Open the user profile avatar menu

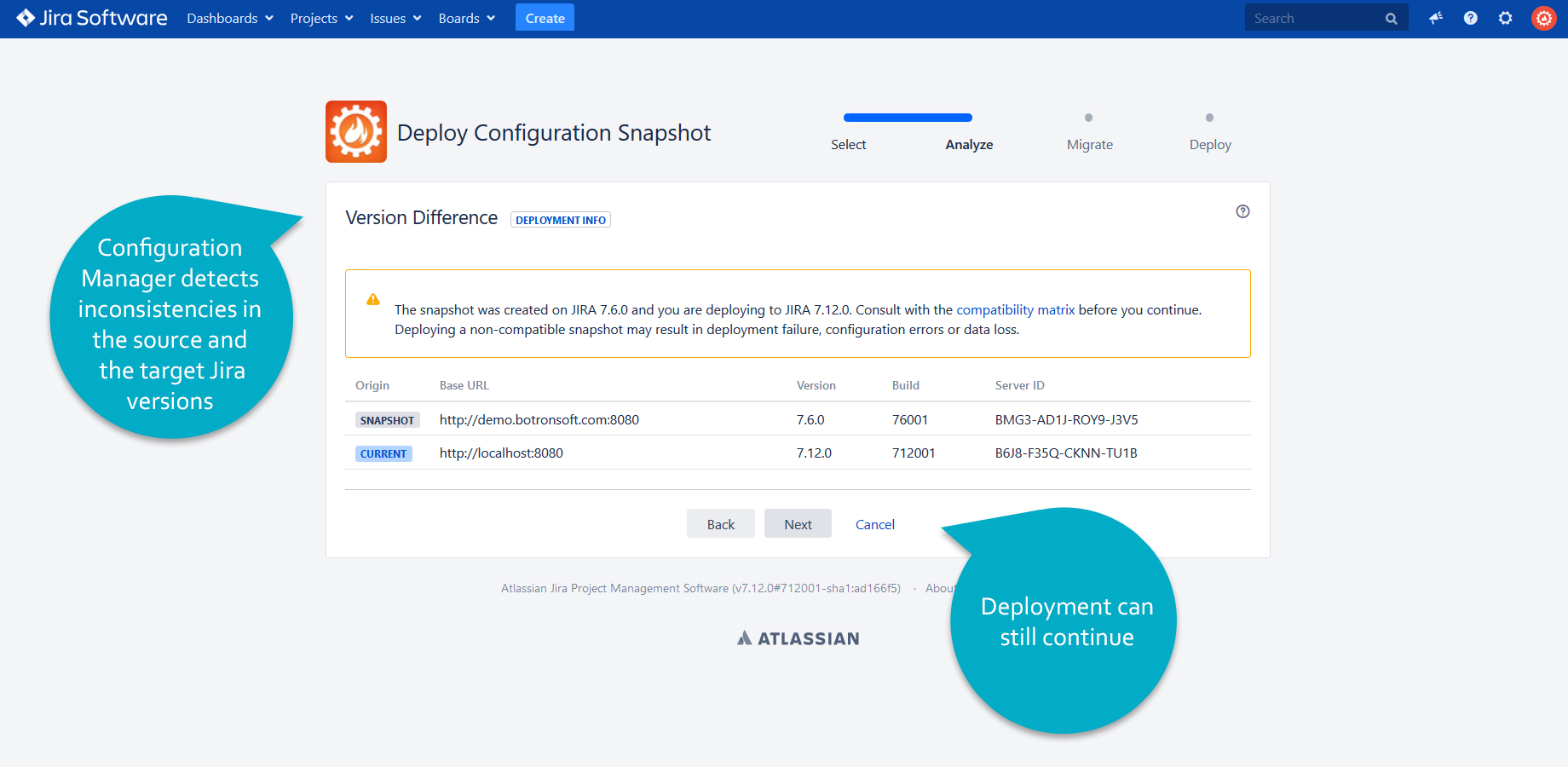1544,18
